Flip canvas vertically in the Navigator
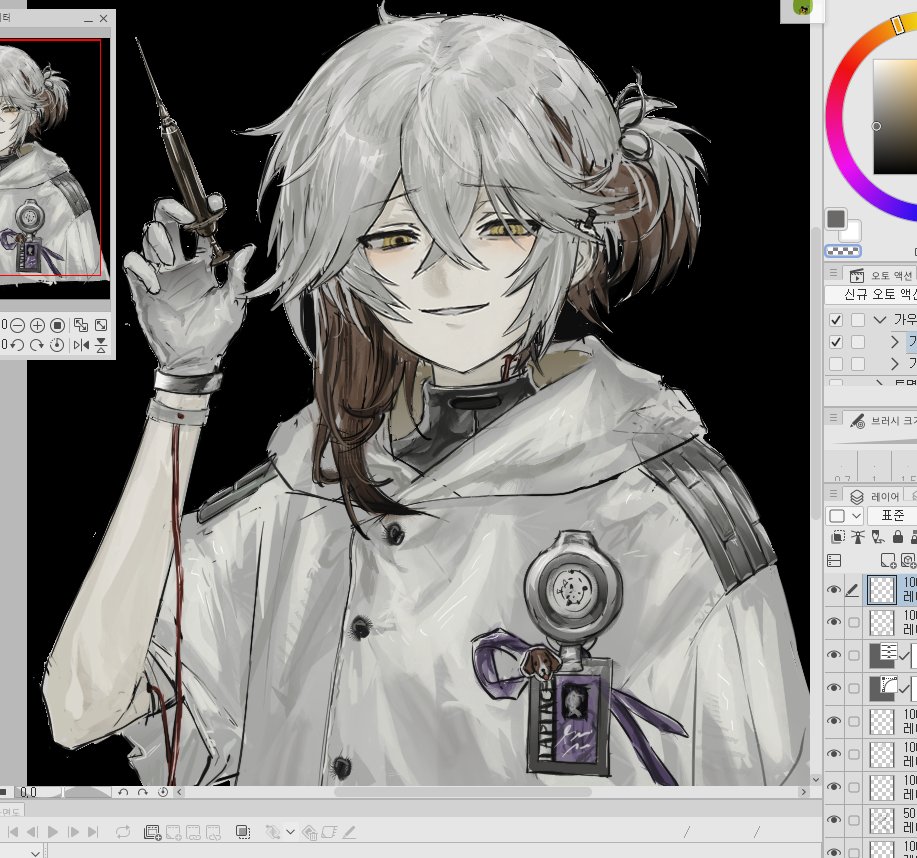The image size is (917, 858). (x=101, y=345)
